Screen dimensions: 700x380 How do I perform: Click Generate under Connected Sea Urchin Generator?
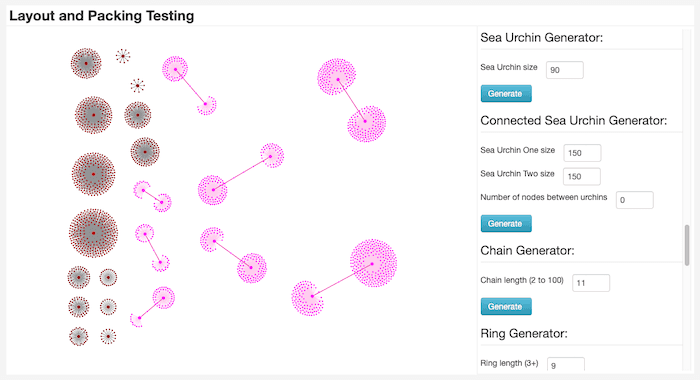tap(506, 224)
